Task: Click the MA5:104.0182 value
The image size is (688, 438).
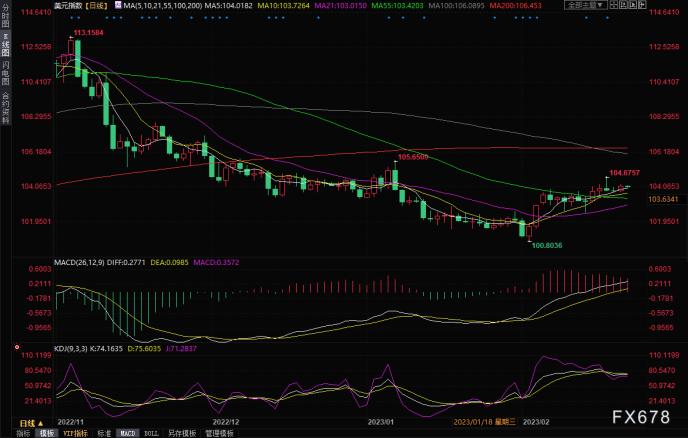Action: point(229,6)
